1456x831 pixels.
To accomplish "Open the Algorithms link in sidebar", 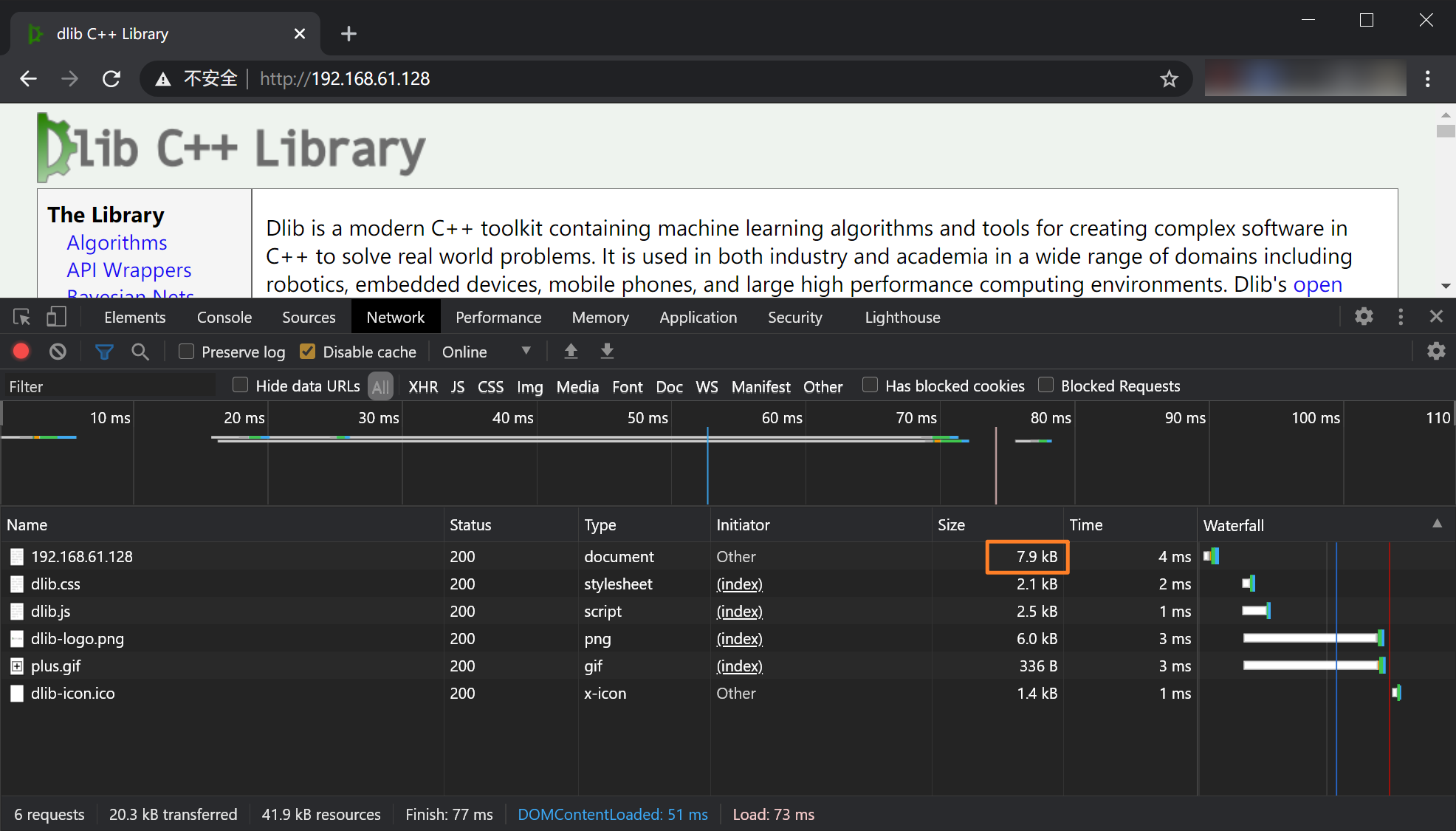I will (117, 243).
